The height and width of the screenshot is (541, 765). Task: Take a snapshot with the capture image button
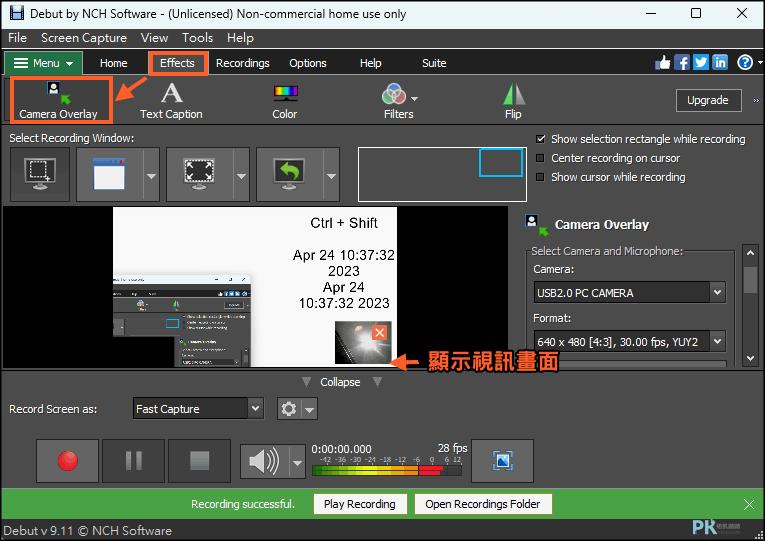[503, 461]
